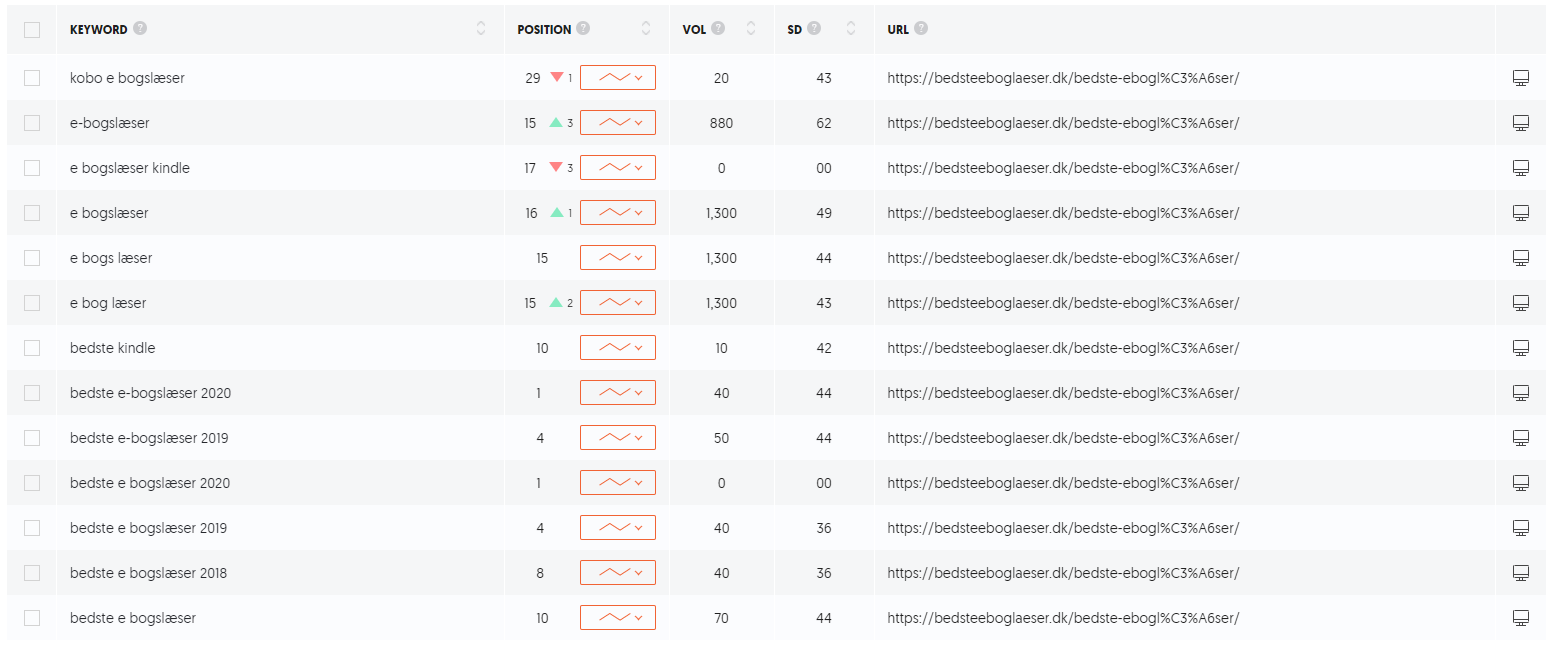This screenshot has height=653, width=1549.
Task: Click help icon next to URL header
Action: click(920, 28)
